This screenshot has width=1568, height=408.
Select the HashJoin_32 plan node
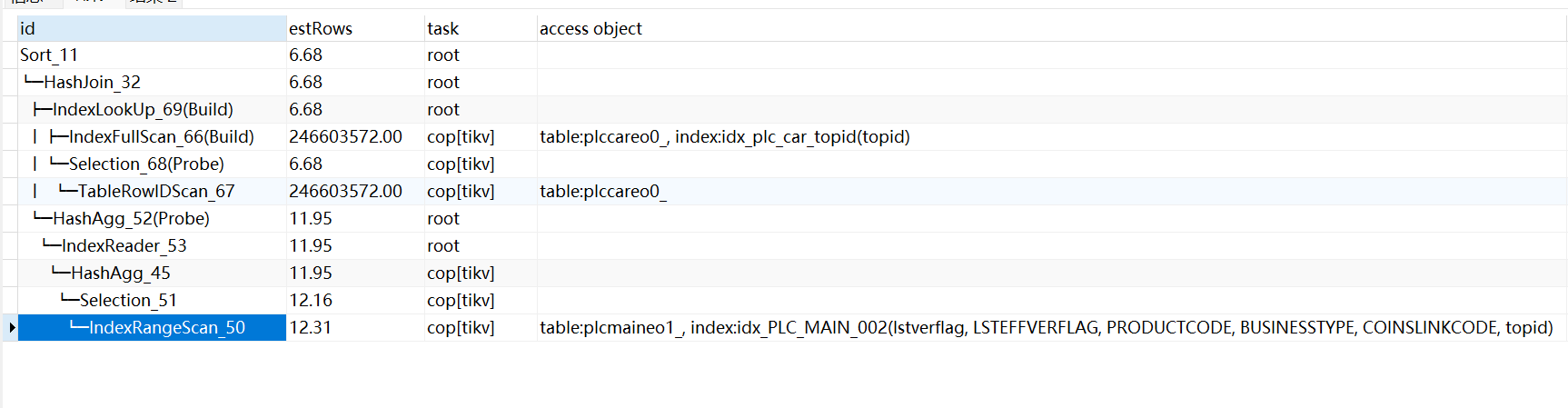point(92,83)
